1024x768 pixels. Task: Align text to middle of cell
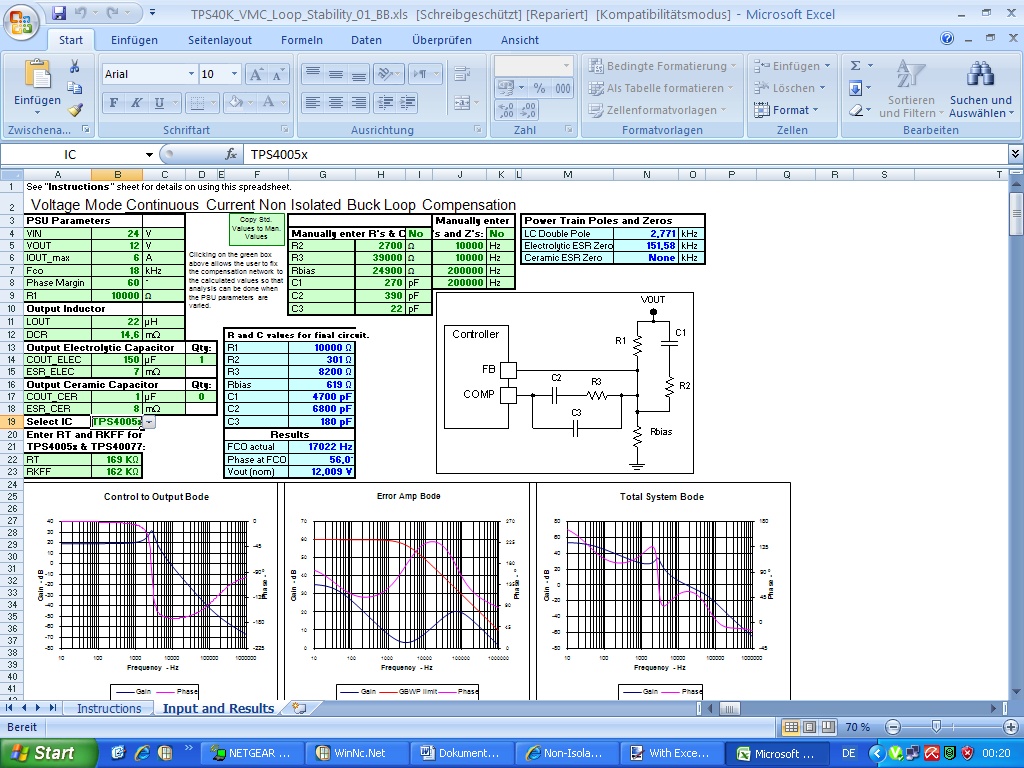coord(336,74)
